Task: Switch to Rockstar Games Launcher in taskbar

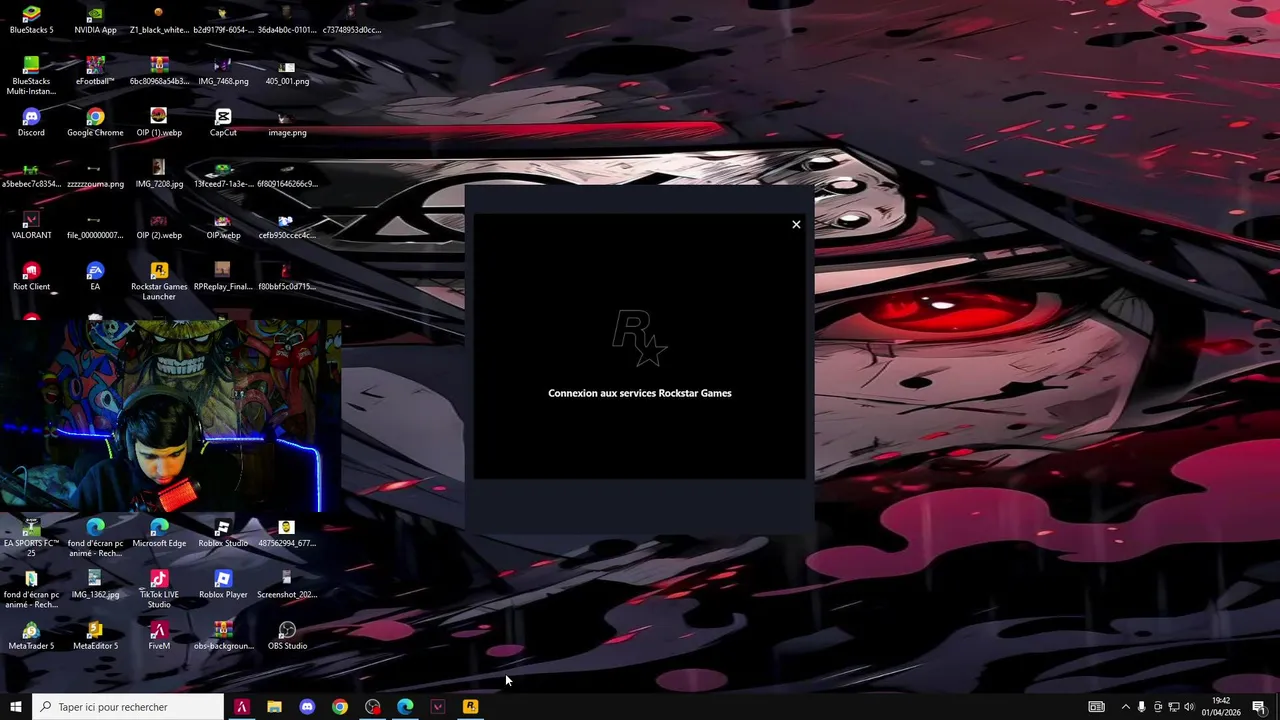Action: tap(470, 707)
